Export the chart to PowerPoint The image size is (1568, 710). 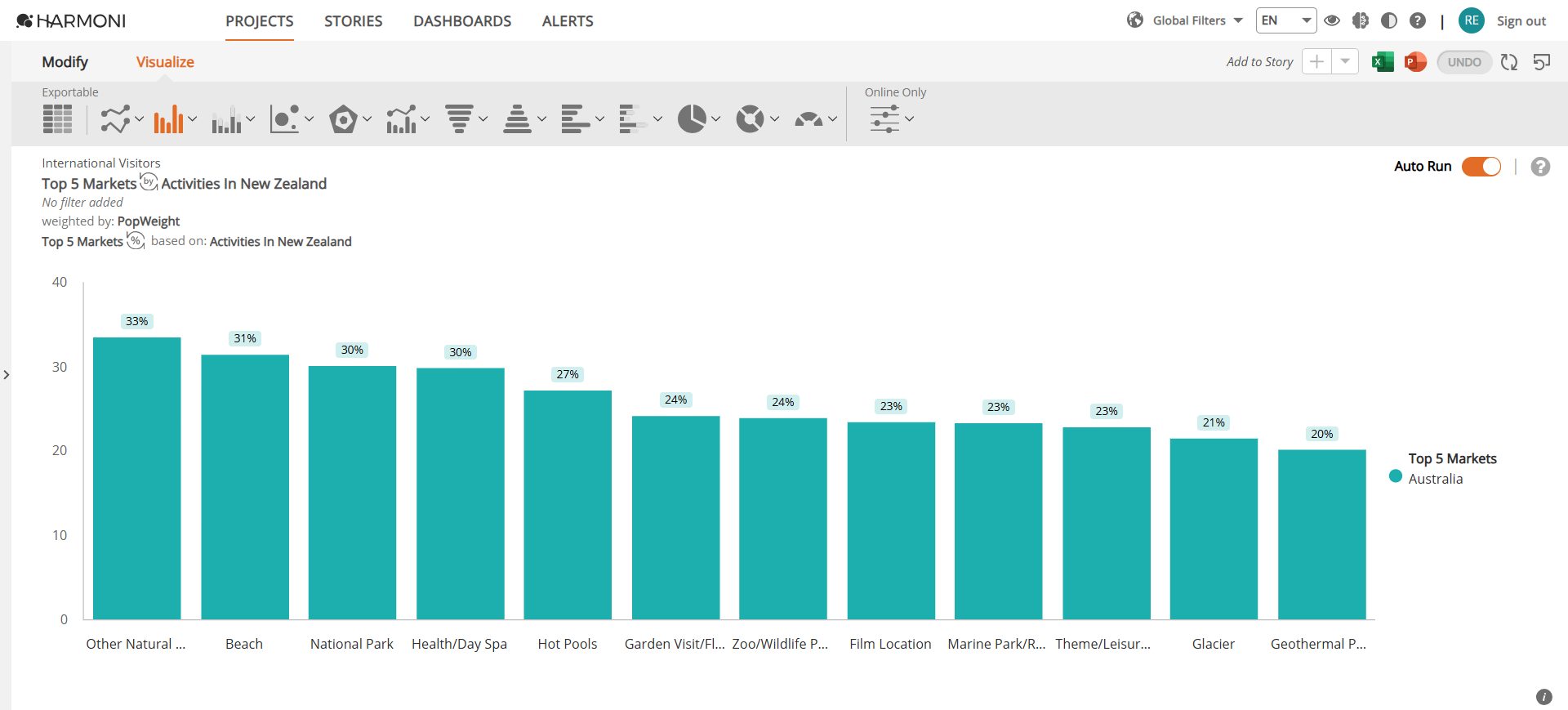tap(1415, 62)
